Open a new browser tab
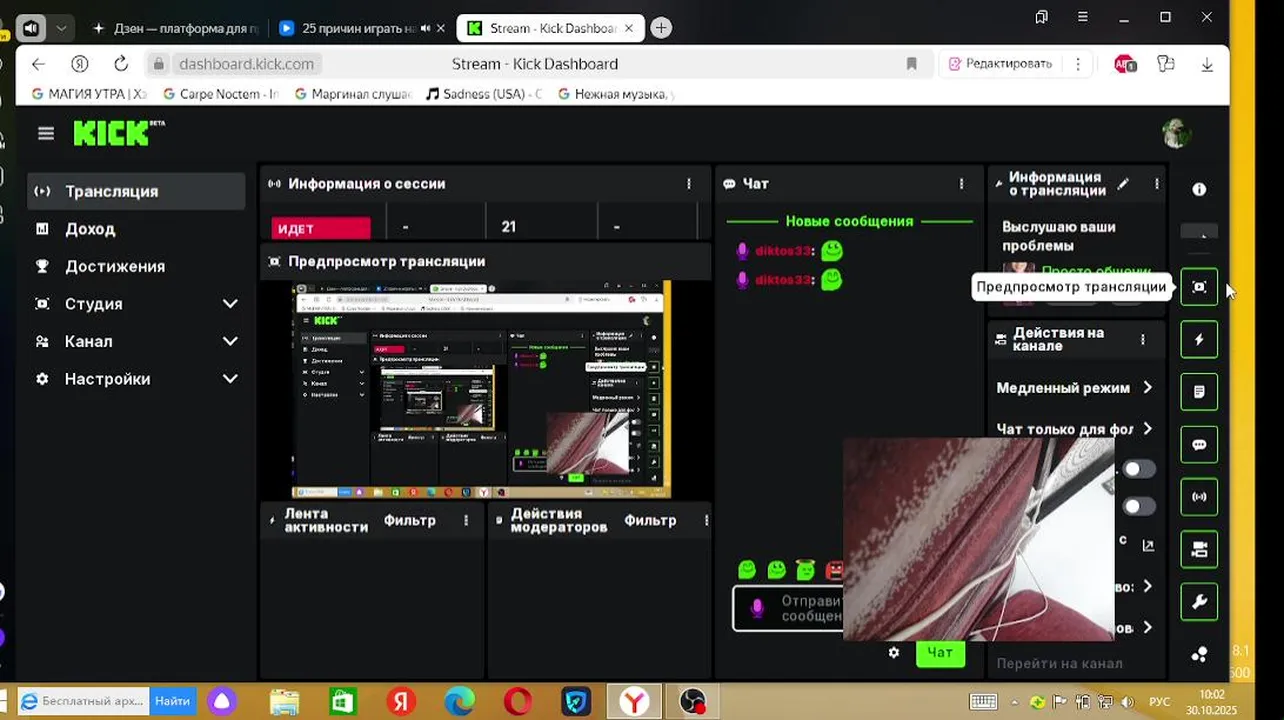The height and width of the screenshot is (720, 1284). (661, 29)
